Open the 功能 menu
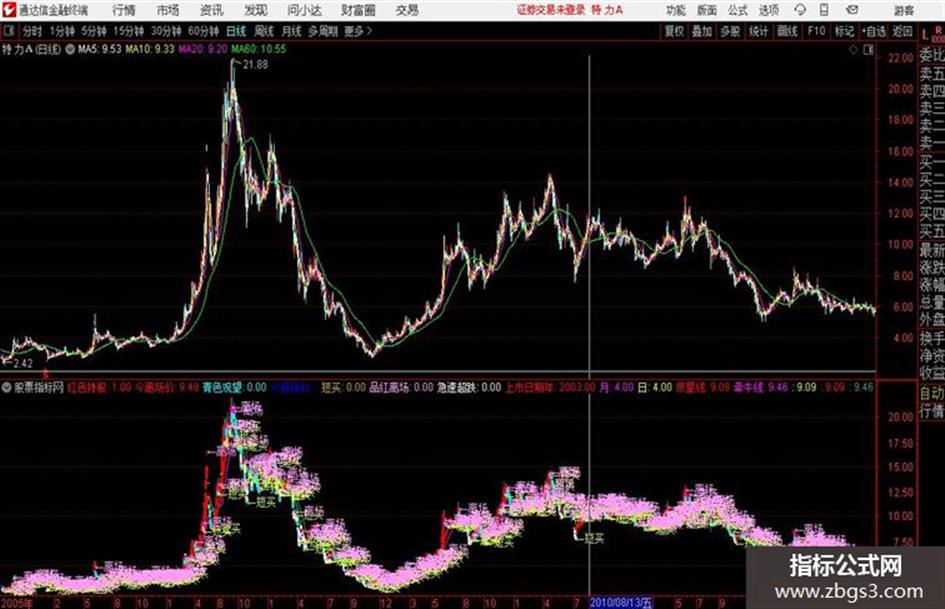 click(676, 10)
